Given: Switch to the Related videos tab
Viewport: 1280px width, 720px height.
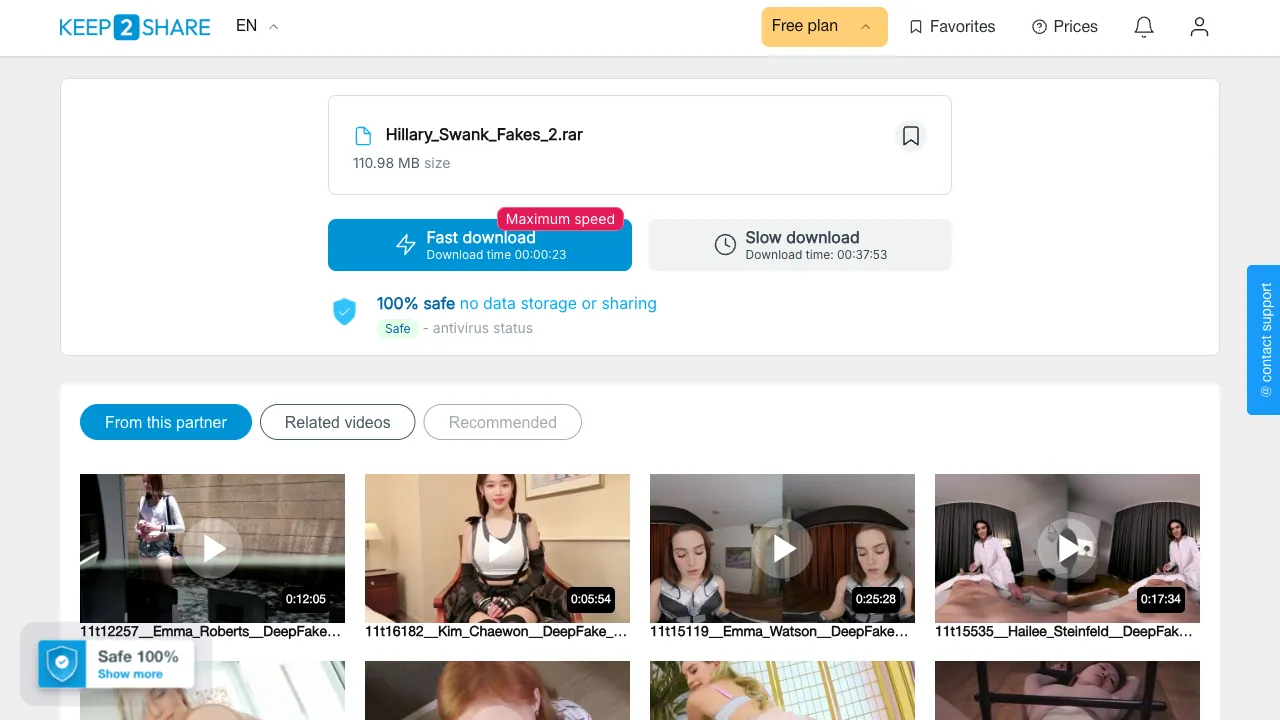Looking at the screenshot, I should (338, 422).
